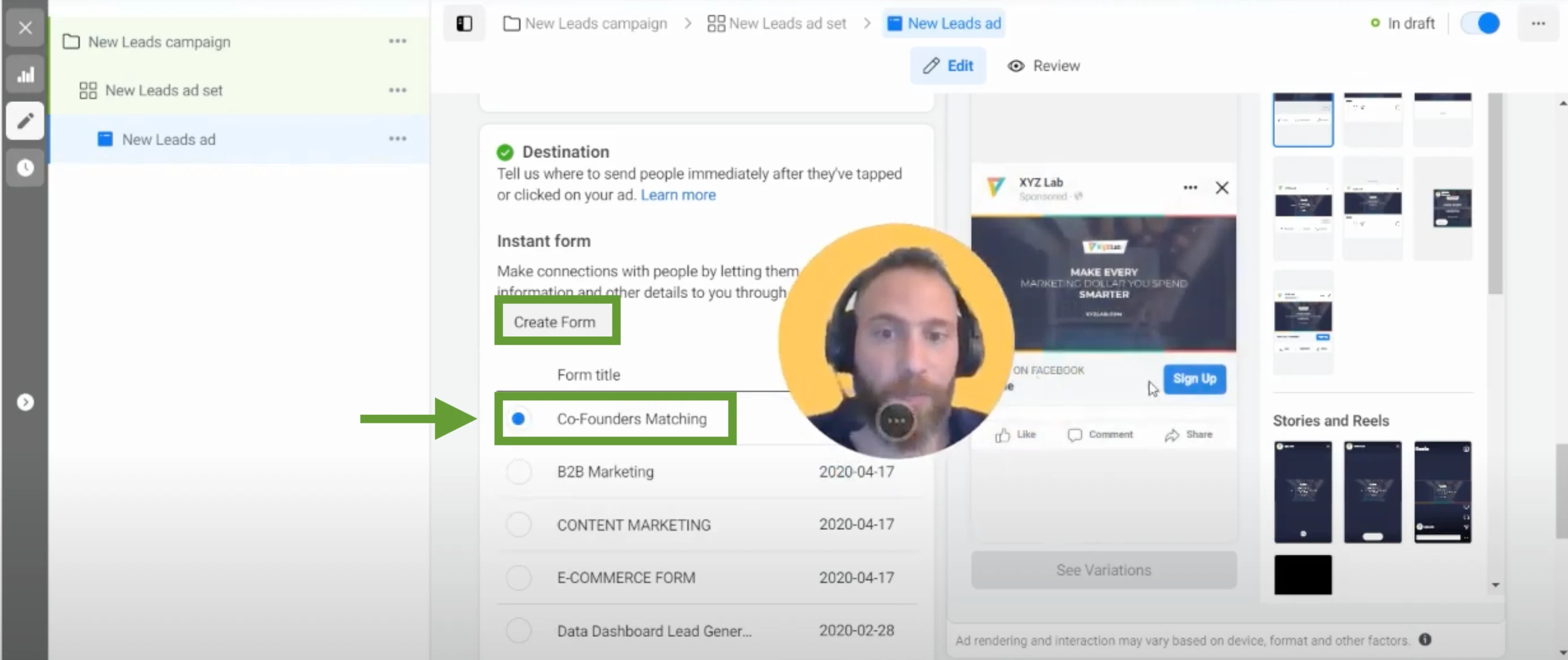1568x660 pixels.
Task: Select the pencil Edit icon in left sidebar
Action: [x=25, y=121]
